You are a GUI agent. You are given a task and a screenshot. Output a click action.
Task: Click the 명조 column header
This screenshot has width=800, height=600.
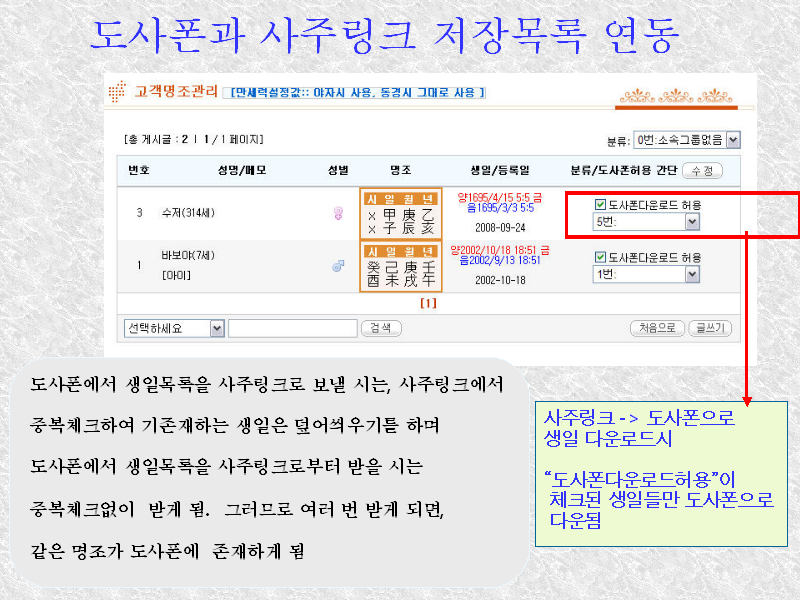401,170
